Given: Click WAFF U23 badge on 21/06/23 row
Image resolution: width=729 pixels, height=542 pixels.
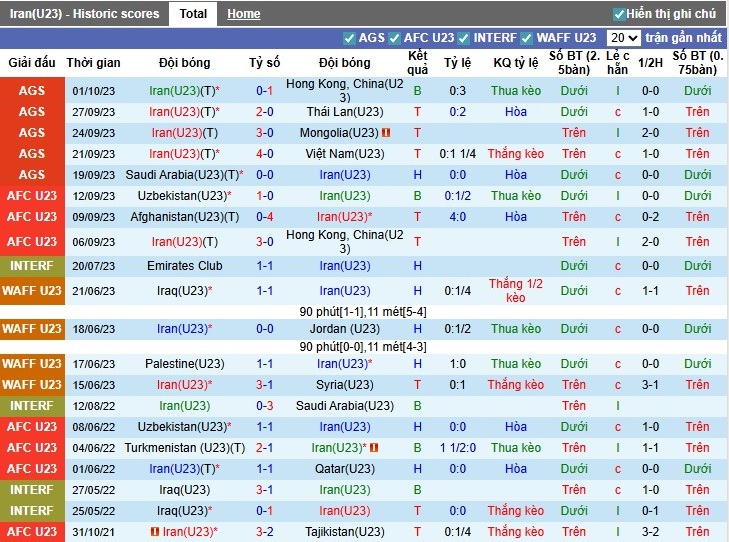Looking at the screenshot, I should 31,291.
